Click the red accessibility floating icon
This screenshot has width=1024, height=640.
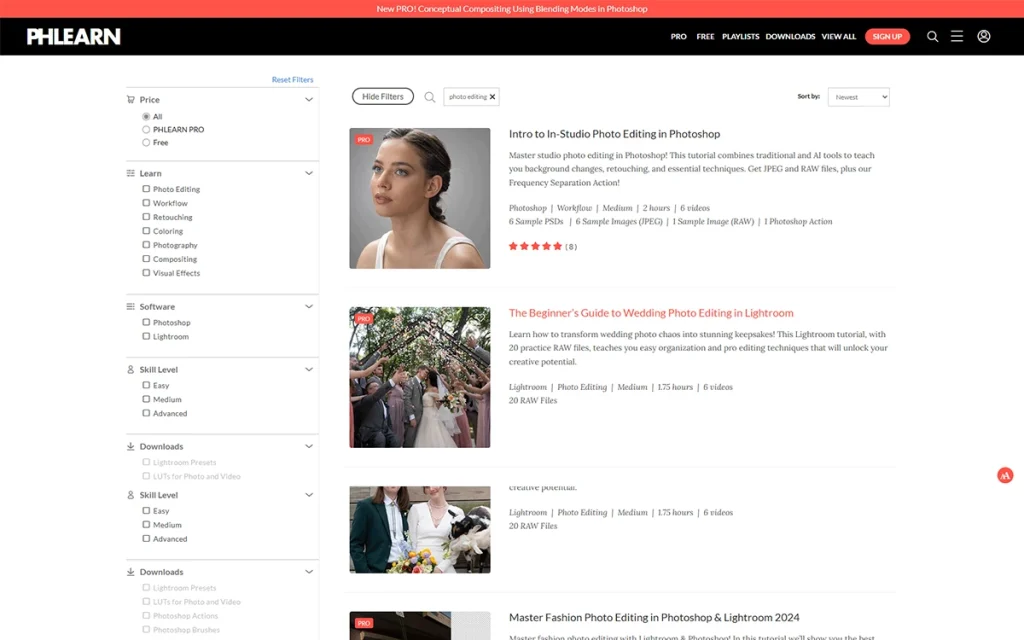coord(1005,476)
